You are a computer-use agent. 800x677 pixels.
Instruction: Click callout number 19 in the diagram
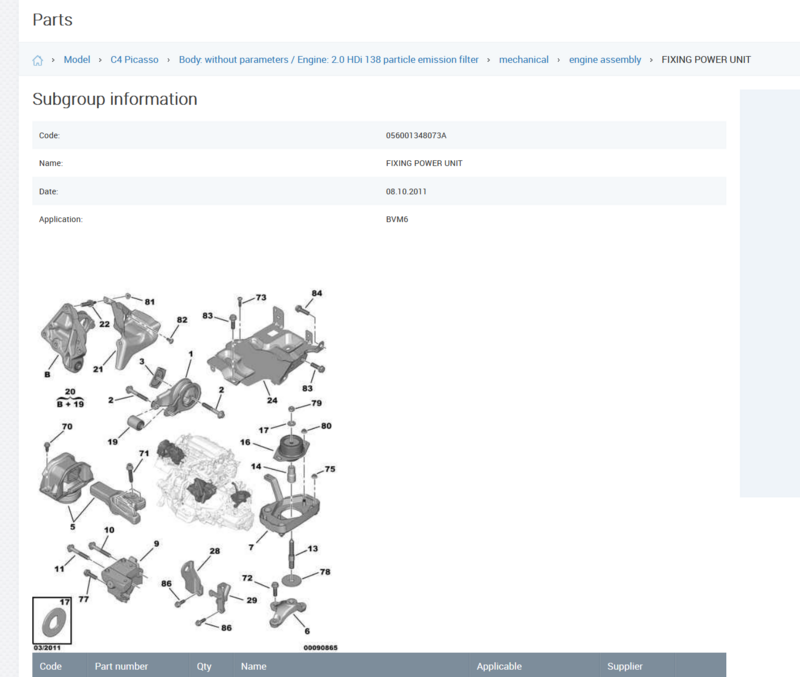click(113, 442)
